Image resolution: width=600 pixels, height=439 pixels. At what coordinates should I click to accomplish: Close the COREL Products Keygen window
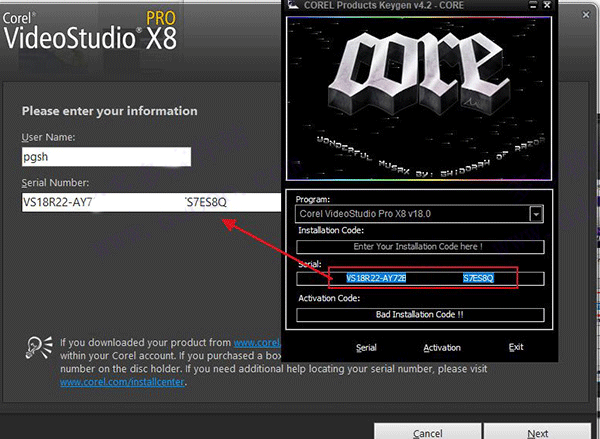[x=547, y=5]
